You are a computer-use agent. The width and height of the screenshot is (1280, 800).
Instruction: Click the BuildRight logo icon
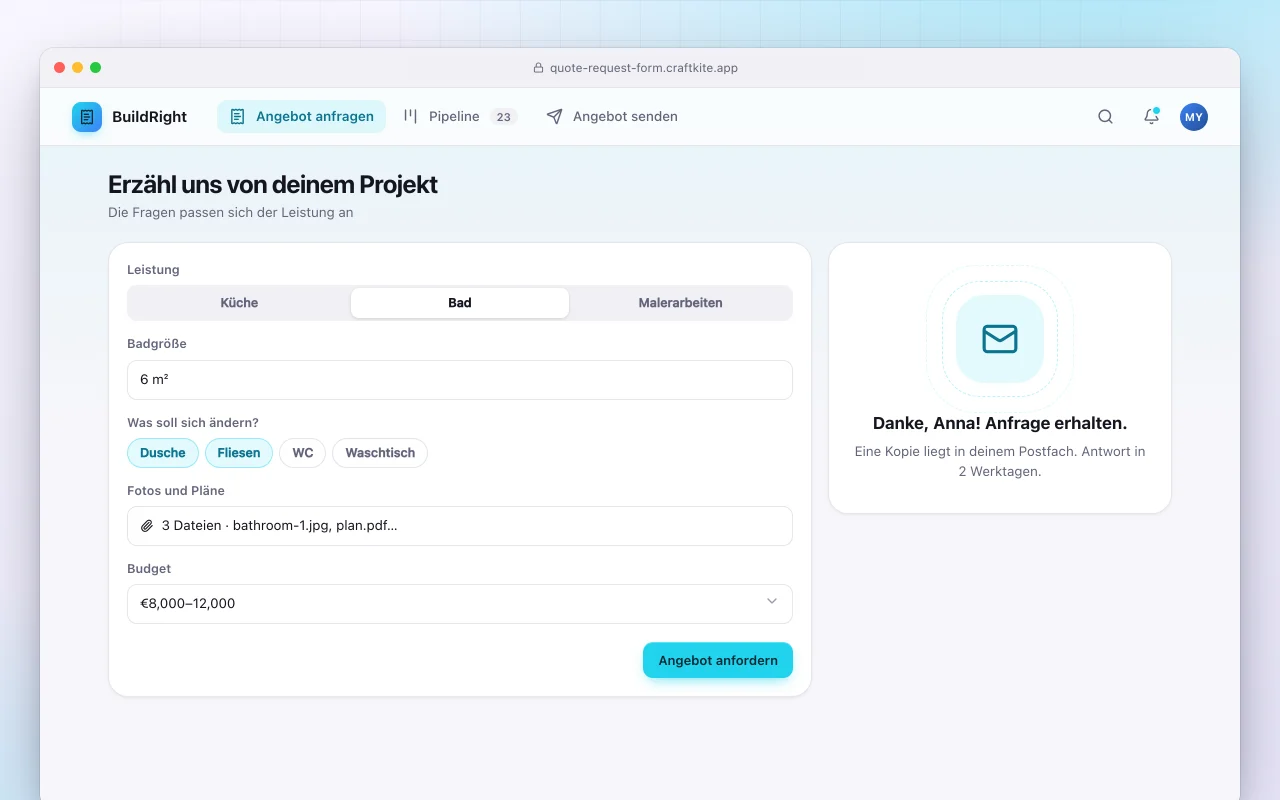87,117
